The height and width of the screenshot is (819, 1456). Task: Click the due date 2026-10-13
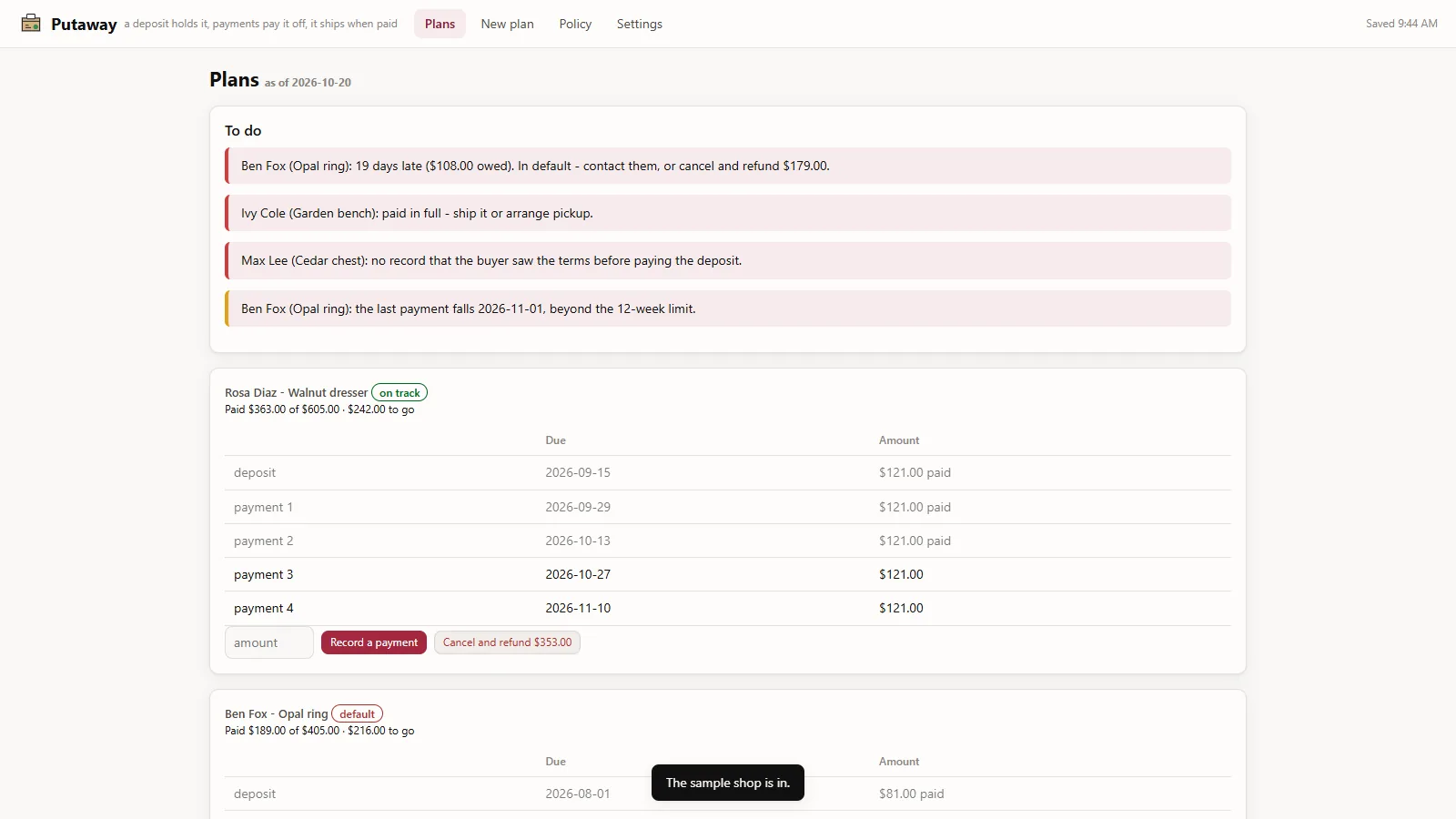tap(578, 541)
